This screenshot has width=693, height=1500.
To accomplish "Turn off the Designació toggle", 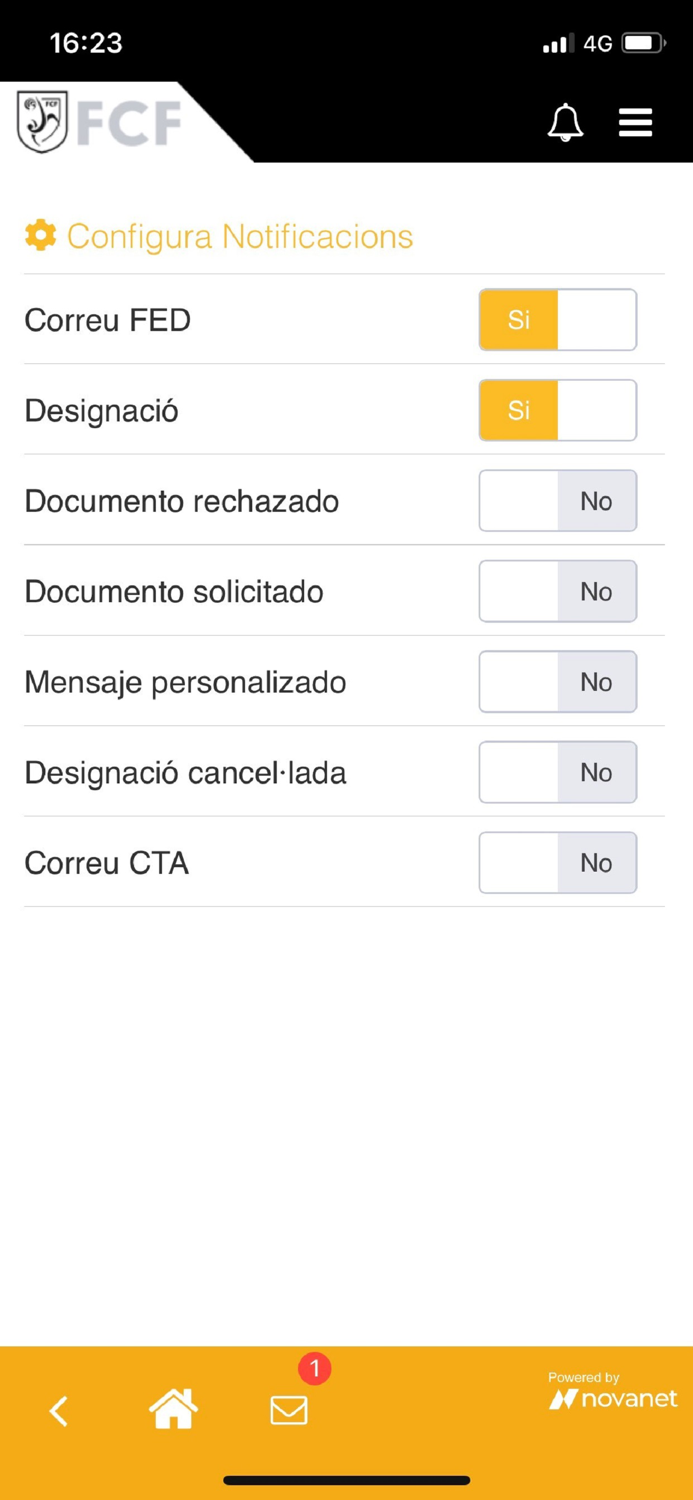I will point(557,410).
